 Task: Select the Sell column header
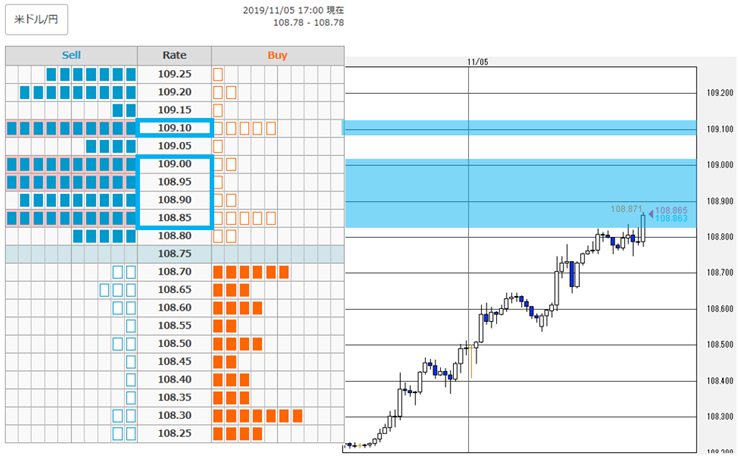pos(71,55)
